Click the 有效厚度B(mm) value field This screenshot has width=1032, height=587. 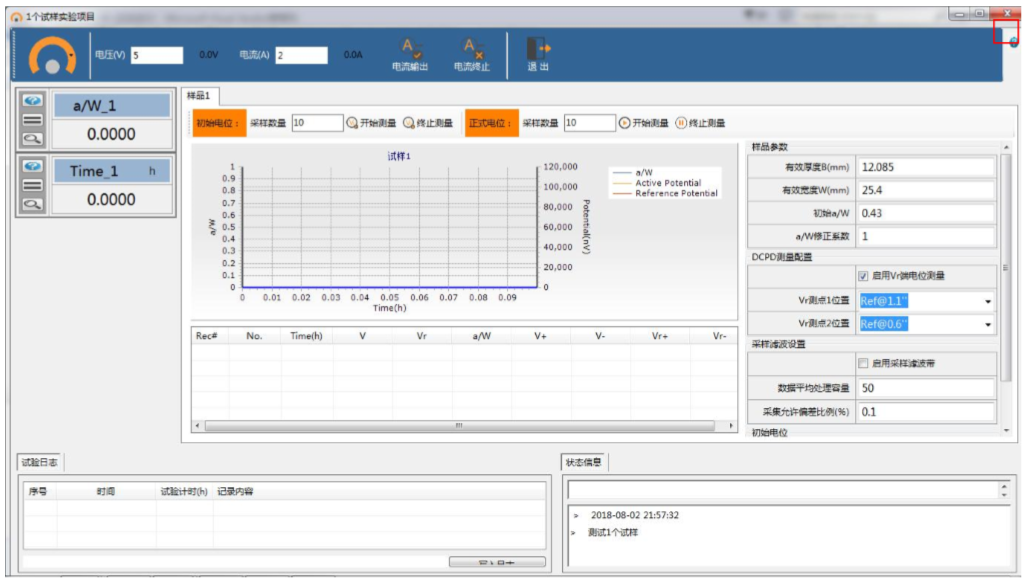[925, 167]
